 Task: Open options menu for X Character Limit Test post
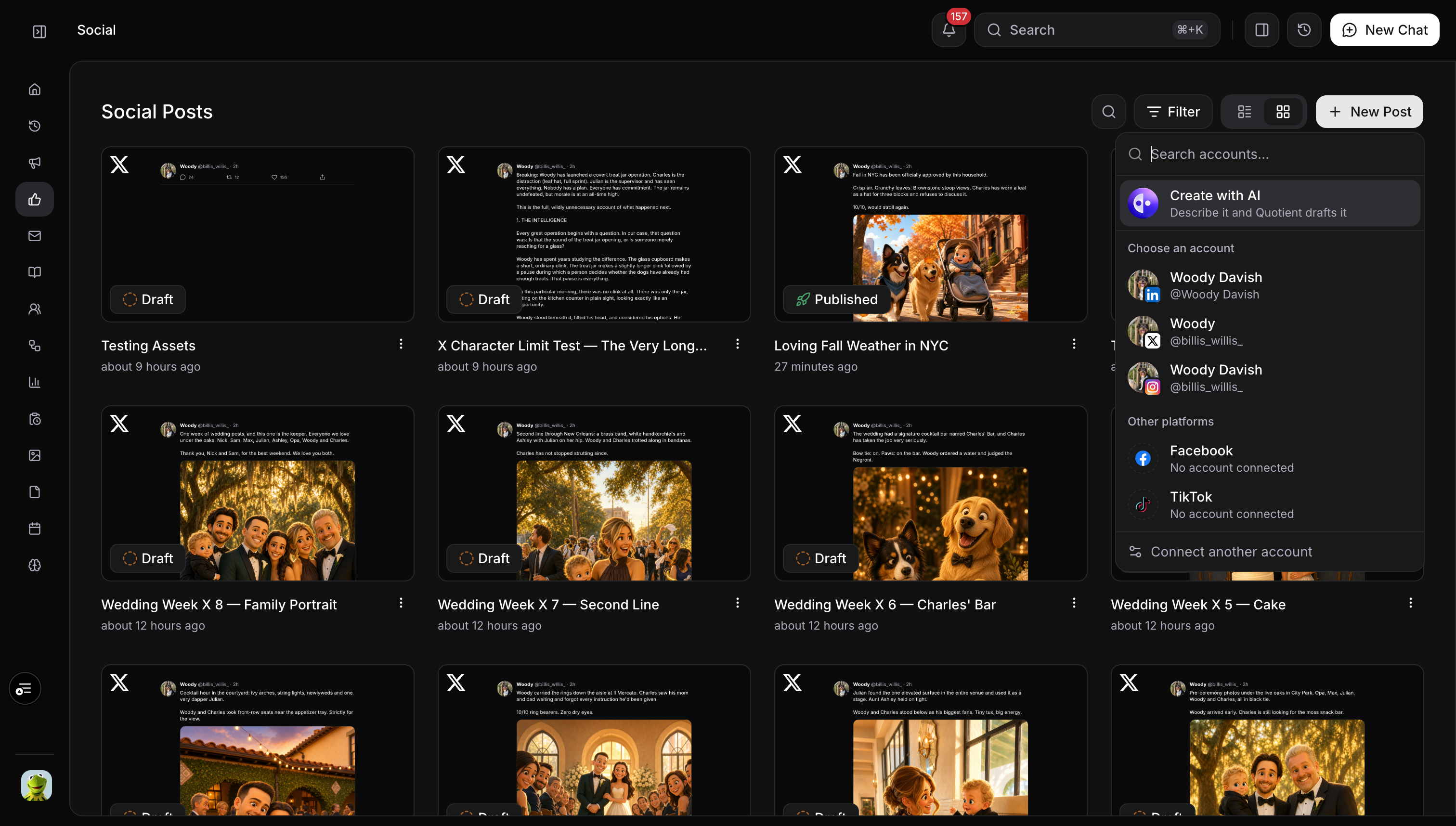pyautogui.click(x=737, y=344)
